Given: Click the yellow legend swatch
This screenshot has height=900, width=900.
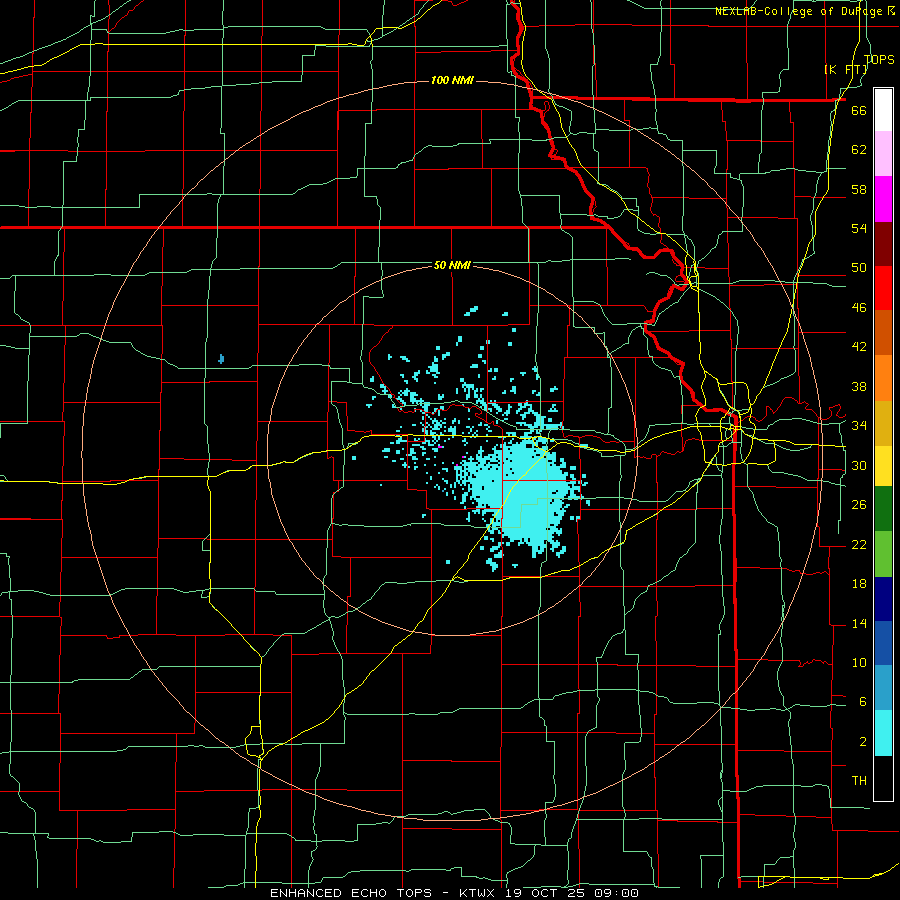Looking at the screenshot, I should point(883,465).
